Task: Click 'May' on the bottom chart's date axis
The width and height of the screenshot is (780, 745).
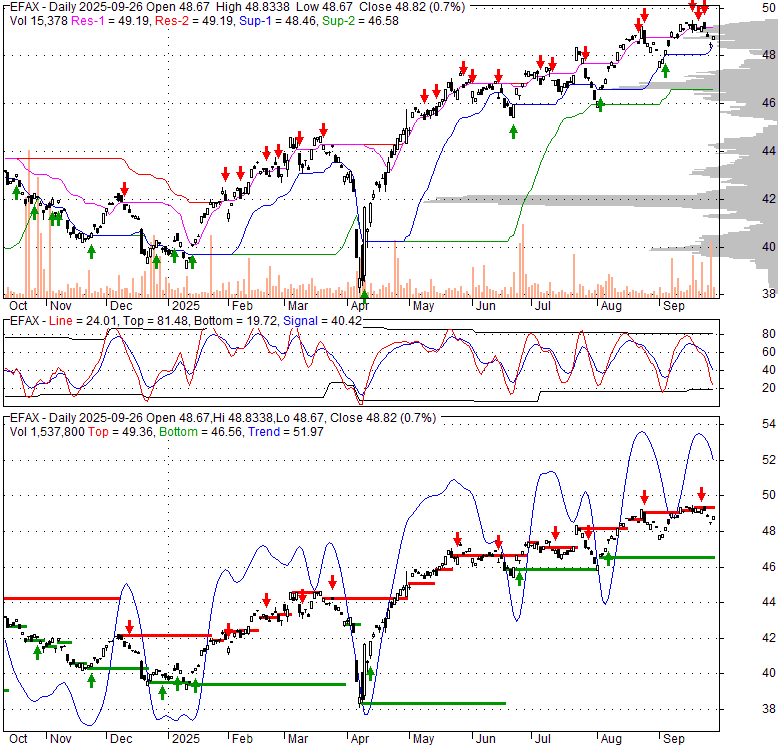Action: point(423,739)
